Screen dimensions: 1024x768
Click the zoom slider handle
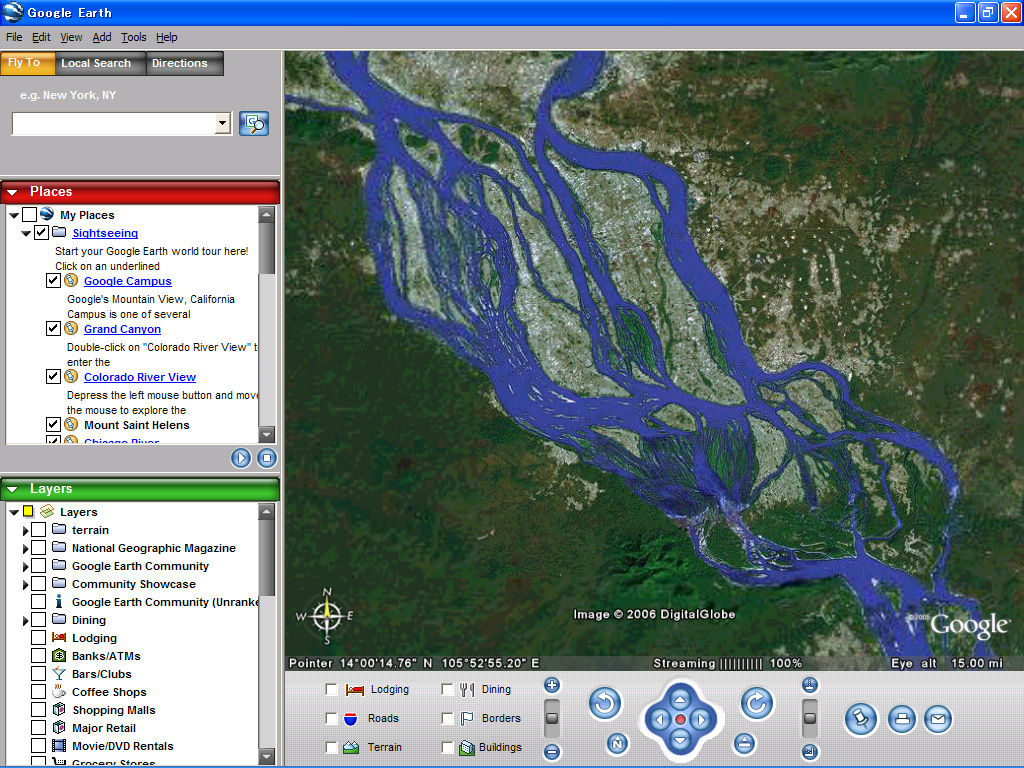pos(552,718)
